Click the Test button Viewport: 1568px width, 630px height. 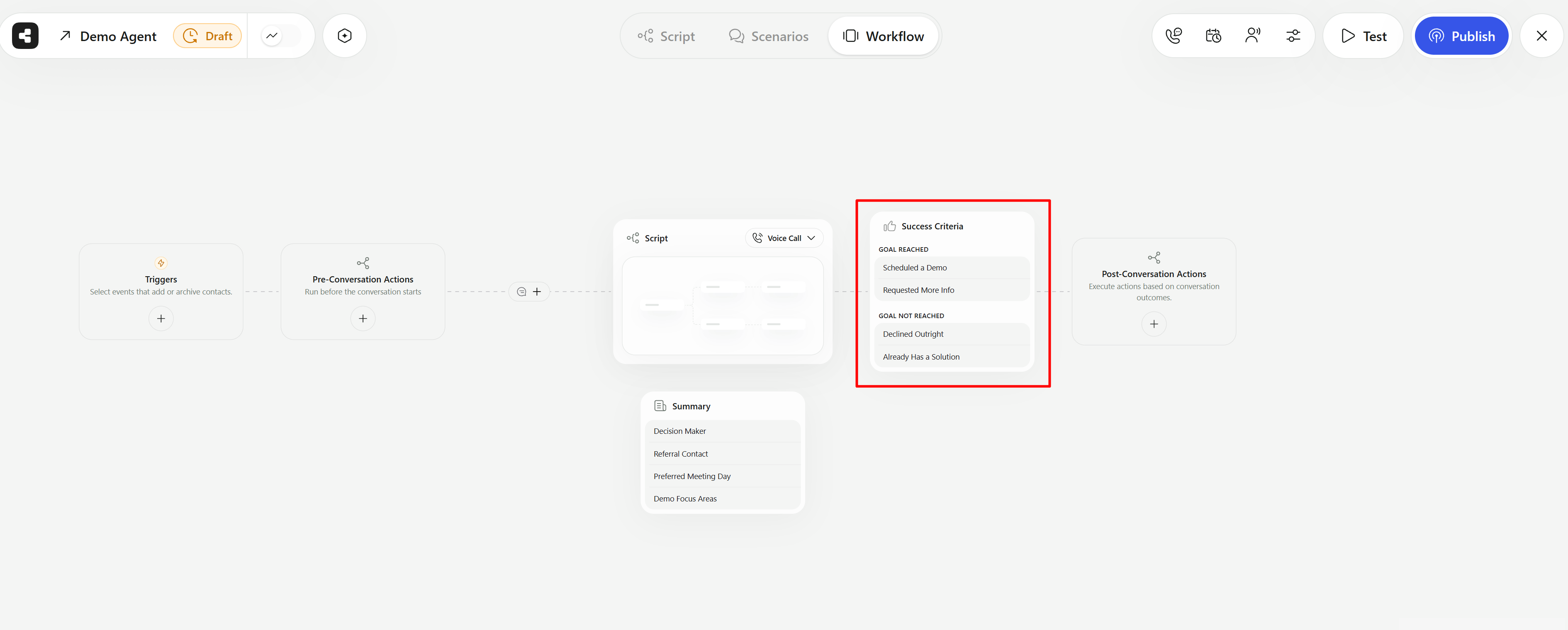(x=1363, y=36)
